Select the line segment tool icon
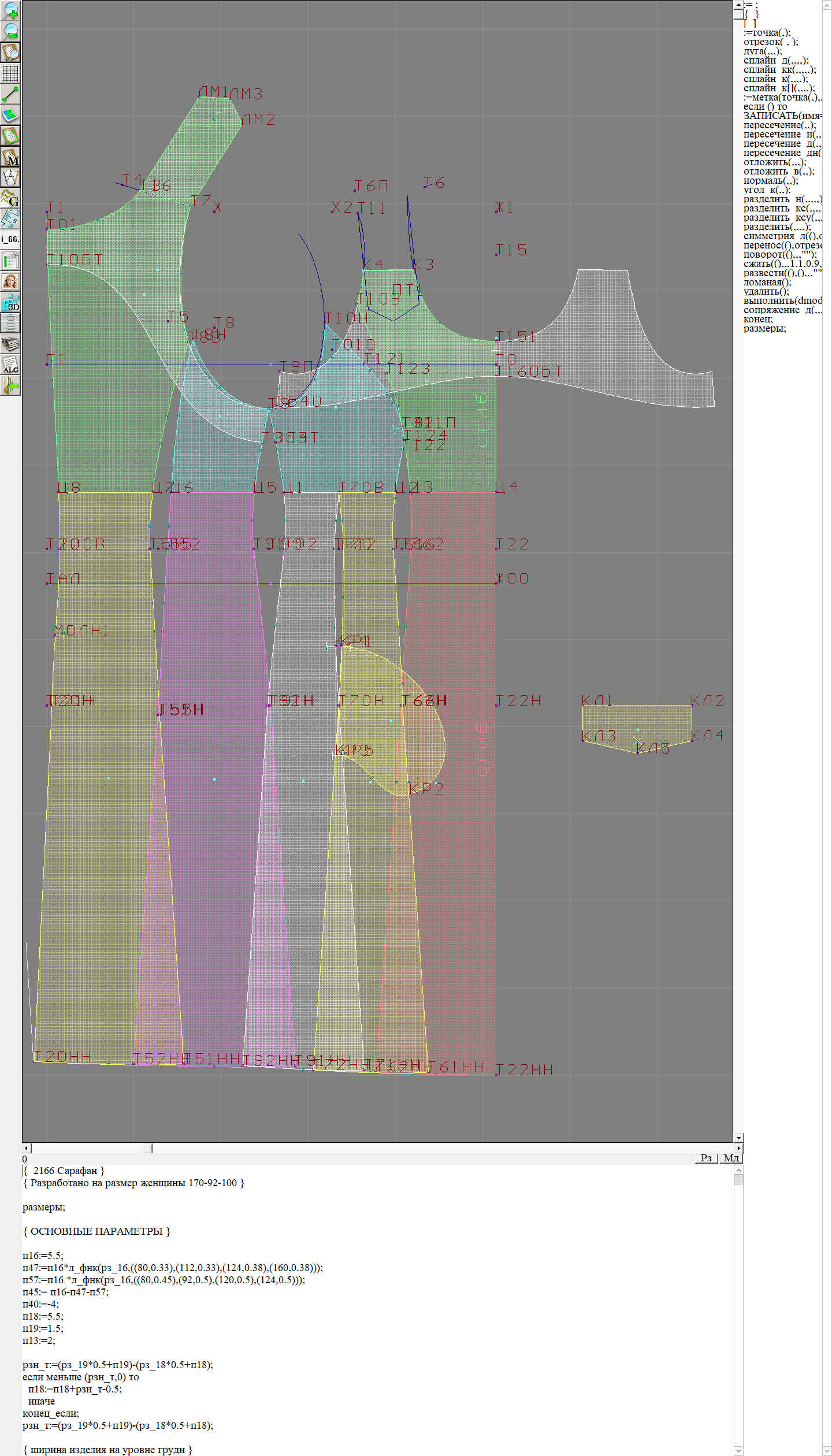This screenshot has width=832, height=1456. (x=10, y=94)
